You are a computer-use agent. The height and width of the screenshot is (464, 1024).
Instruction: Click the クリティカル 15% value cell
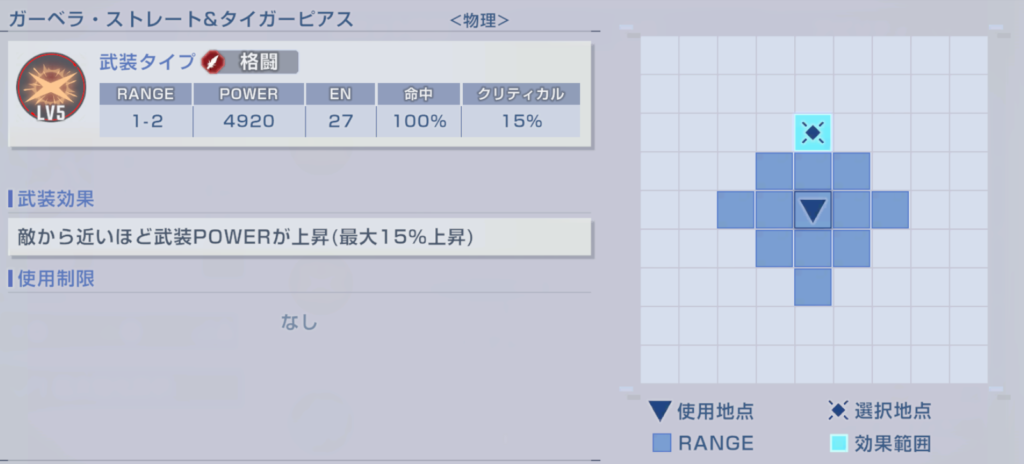[x=520, y=122]
